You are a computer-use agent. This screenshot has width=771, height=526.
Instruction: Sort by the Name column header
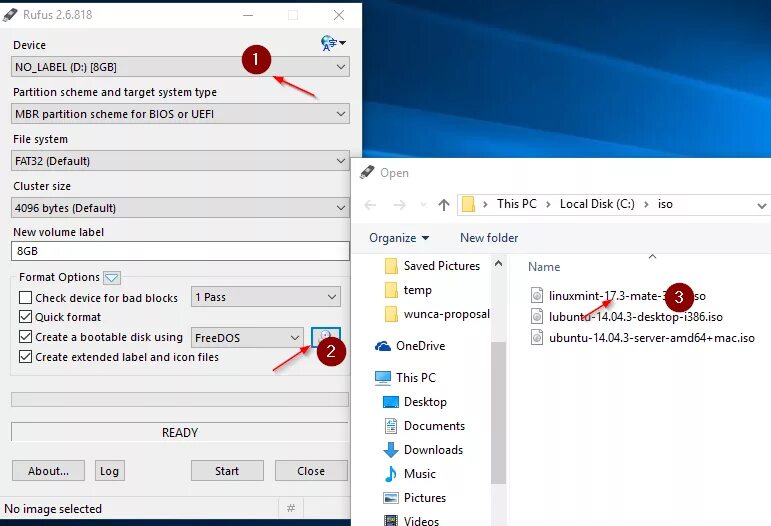[x=544, y=267]
